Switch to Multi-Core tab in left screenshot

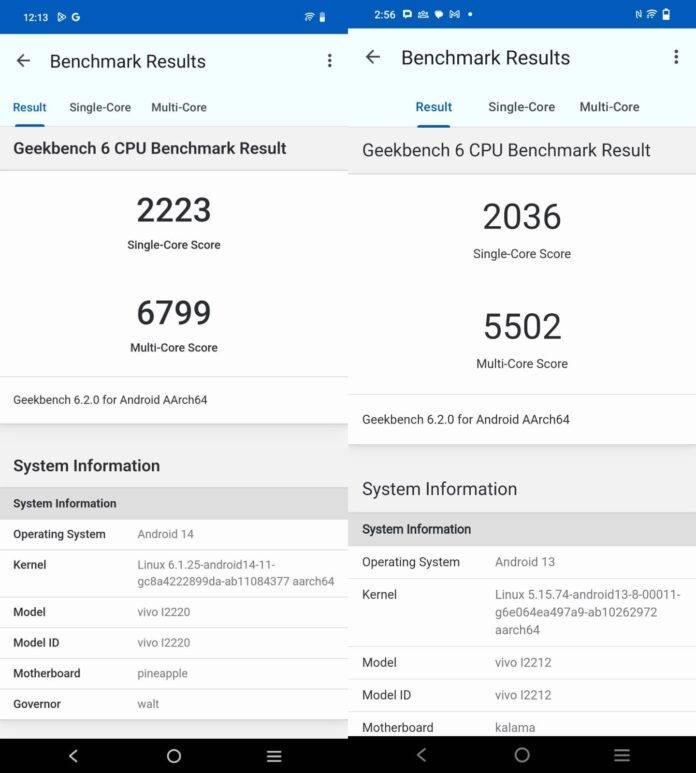pyautogui.click(x=179, y=107)
